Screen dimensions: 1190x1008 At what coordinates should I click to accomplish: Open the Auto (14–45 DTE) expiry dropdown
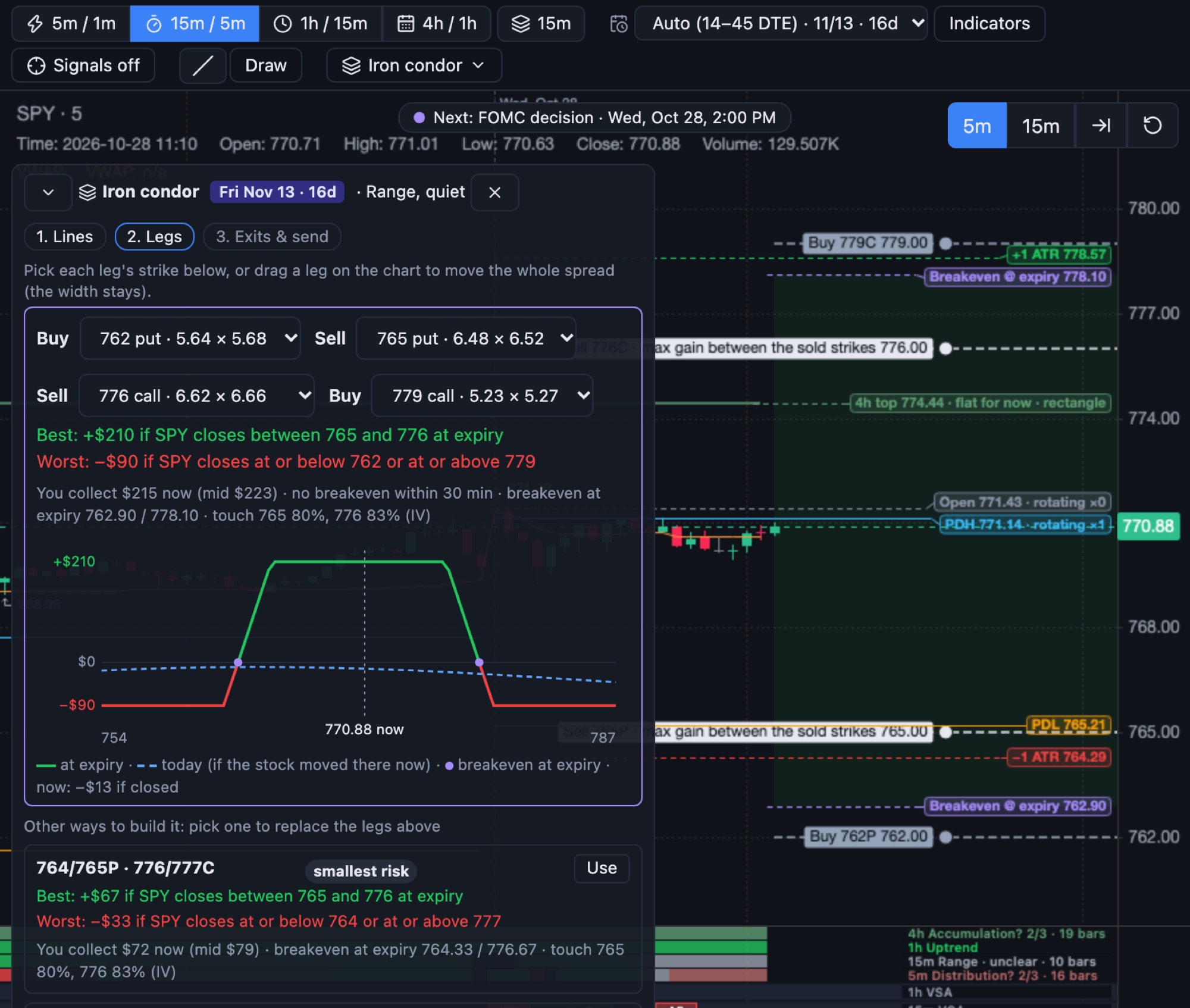pyautogui.click(x=781, y=24)
